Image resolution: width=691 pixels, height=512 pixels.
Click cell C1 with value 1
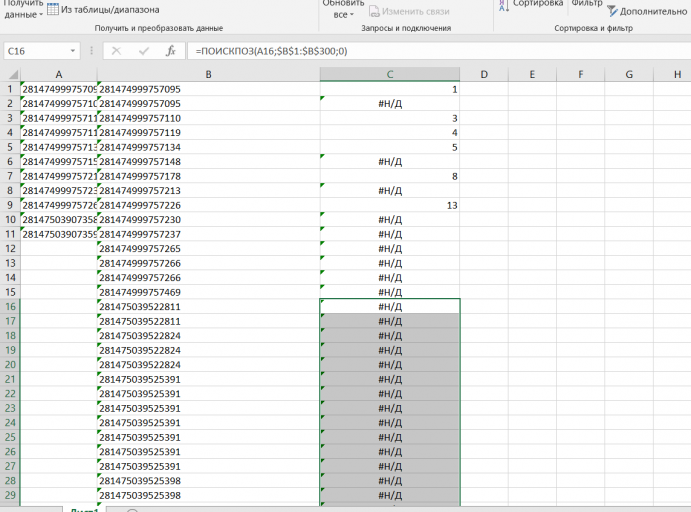pyautogui.click(x=390, y=89)
